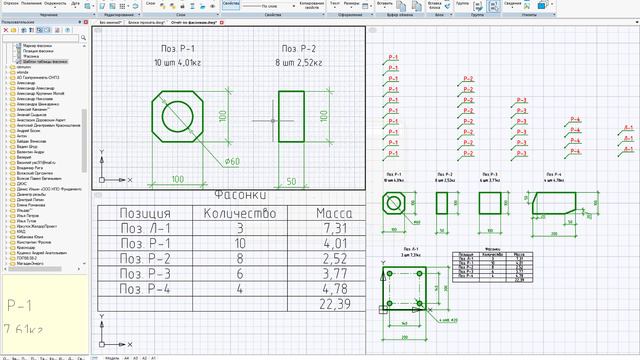This screenshot has width=640, height=360.
Task: Expand the Редактирование panel arrow
Action: click(139, 15)
